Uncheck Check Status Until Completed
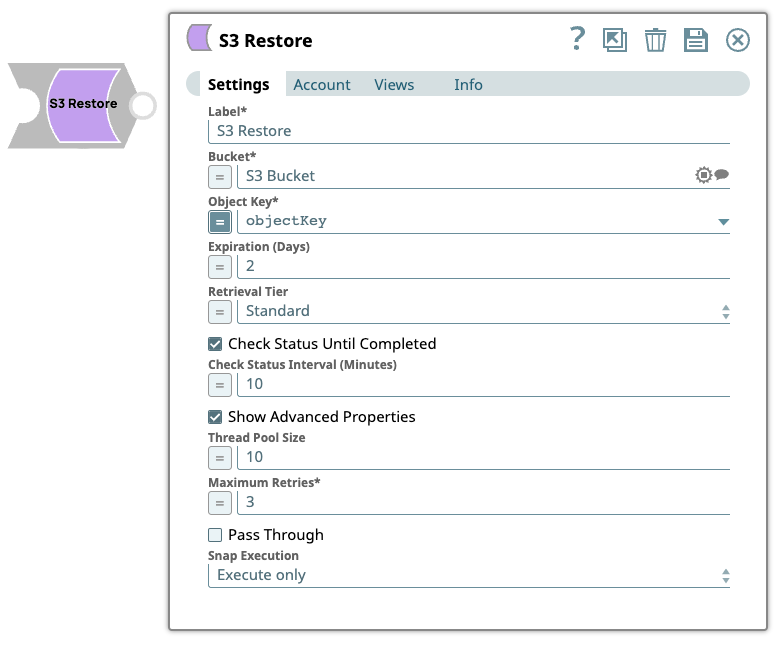This screenshot has height=645, width=779. click(x=215, y=344)
